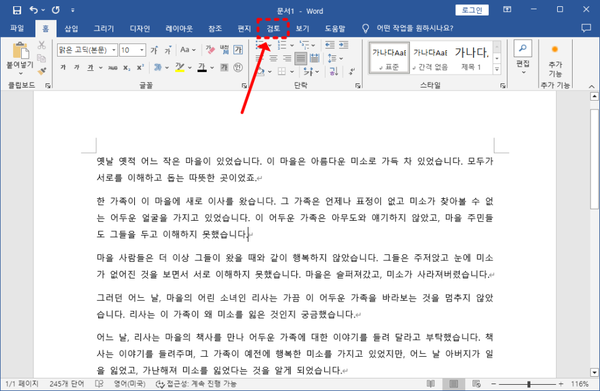Open the Change Case Aa dropdown

[188, 50]
